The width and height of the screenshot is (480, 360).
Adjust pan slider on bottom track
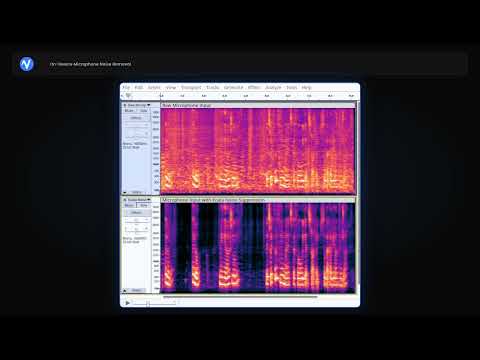tap(137, 229)
